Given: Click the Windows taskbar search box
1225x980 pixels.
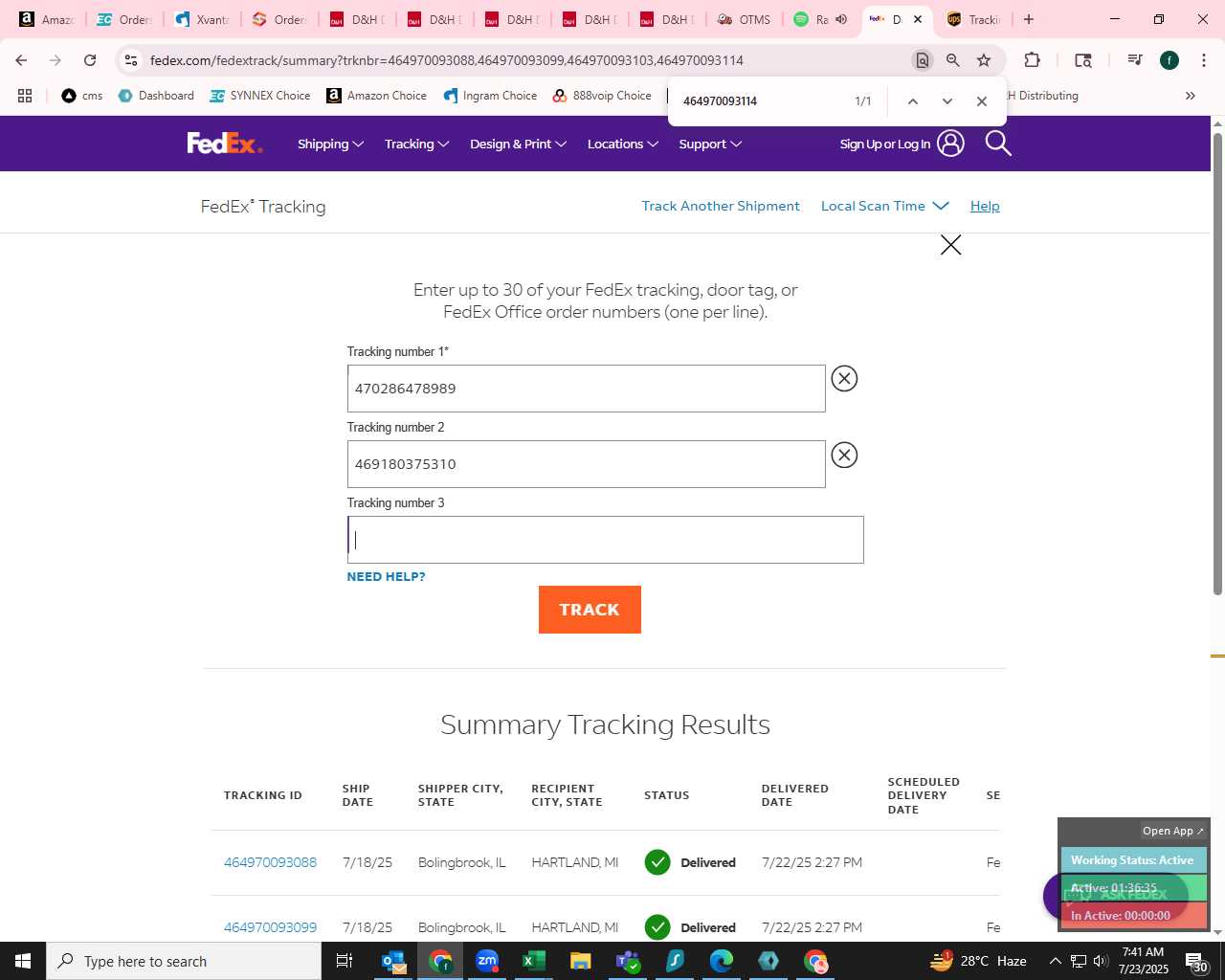Looking at the screenshot, I should 184,961.
